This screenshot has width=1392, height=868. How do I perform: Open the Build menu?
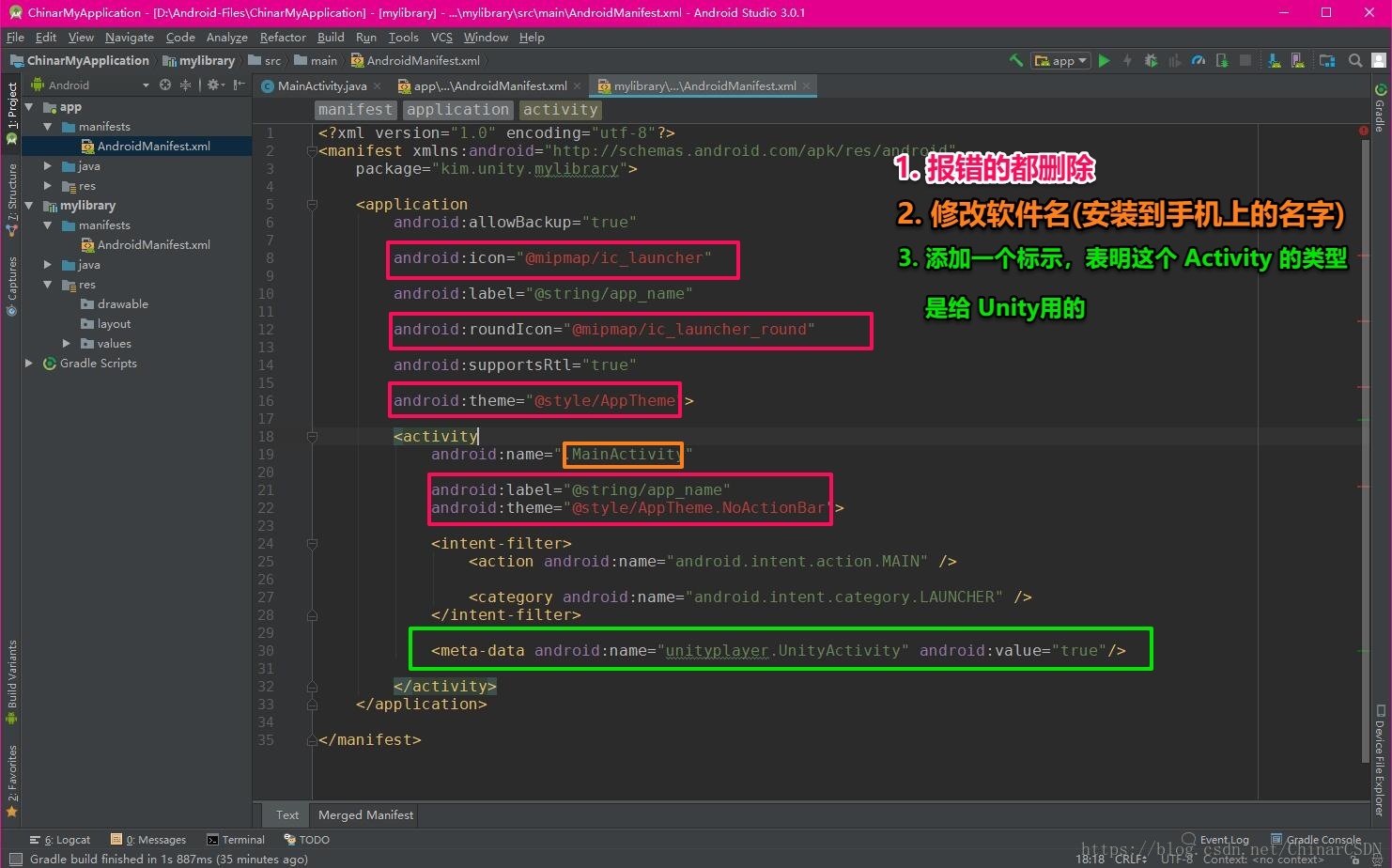(331, 38)
